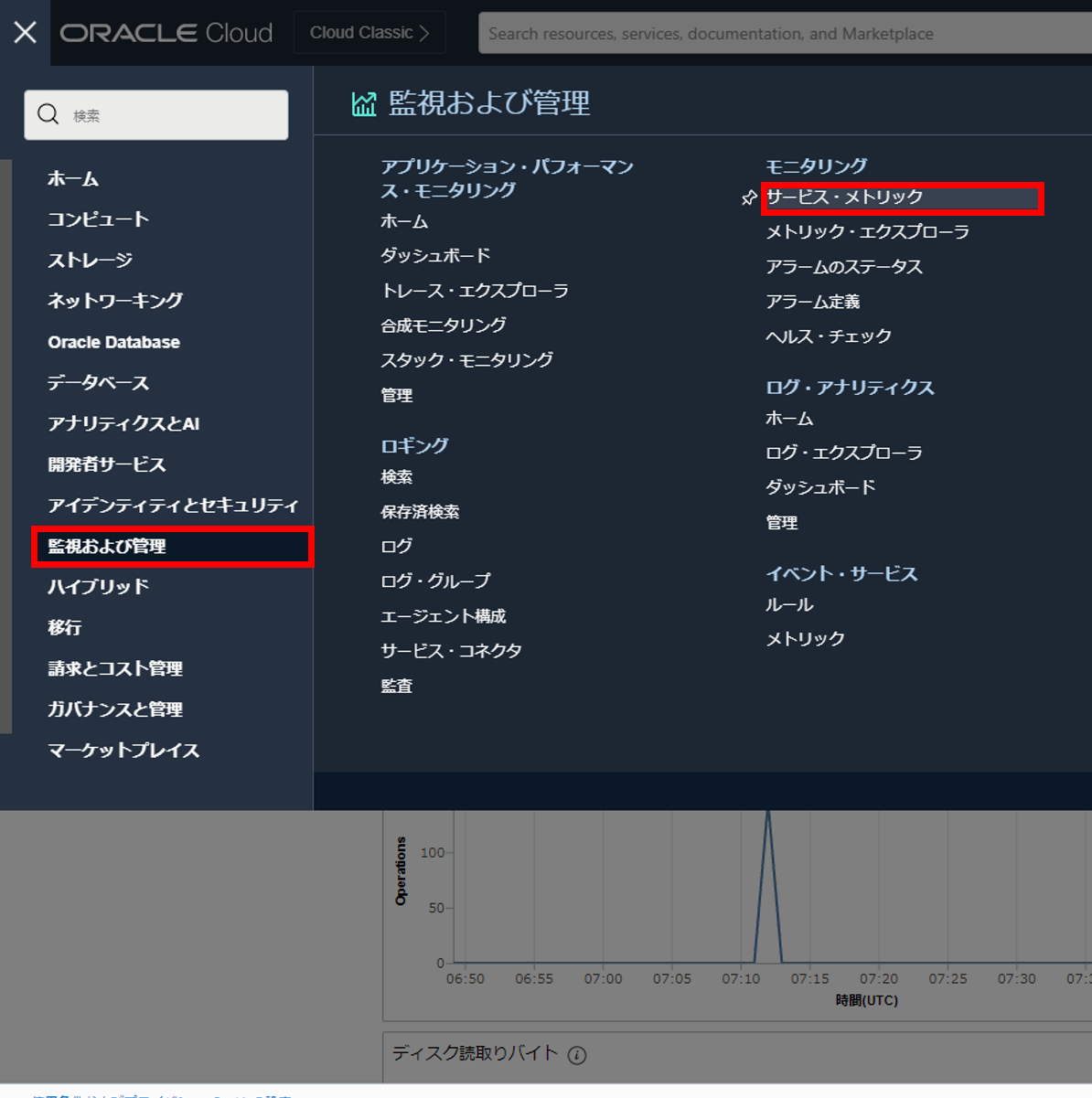1092x1098 pixels.
Task: Close the navigation menu with the X icon
Action: (23, 32)
